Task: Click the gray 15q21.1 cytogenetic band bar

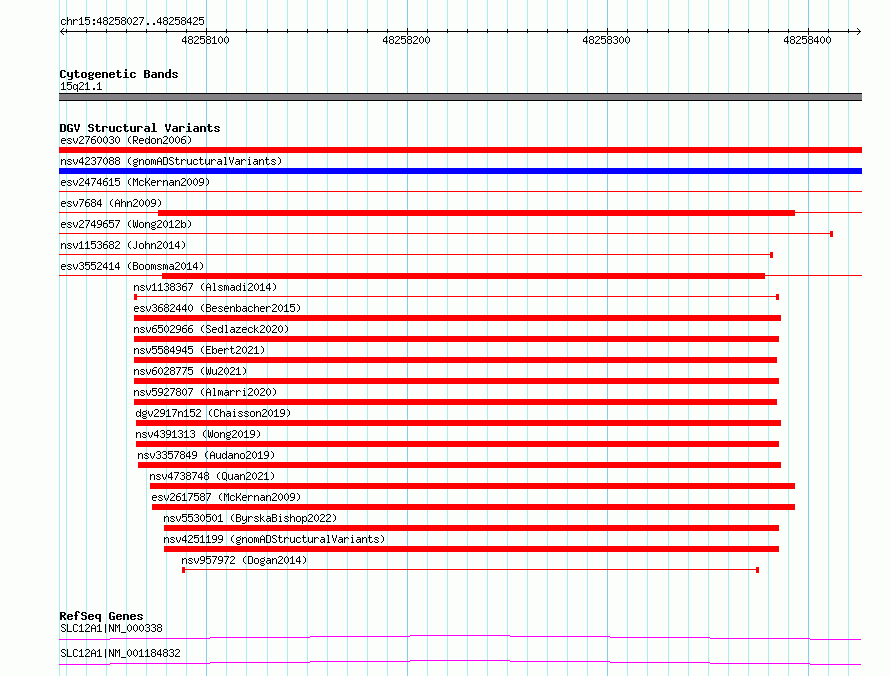Action: click(x=460, y=97)
